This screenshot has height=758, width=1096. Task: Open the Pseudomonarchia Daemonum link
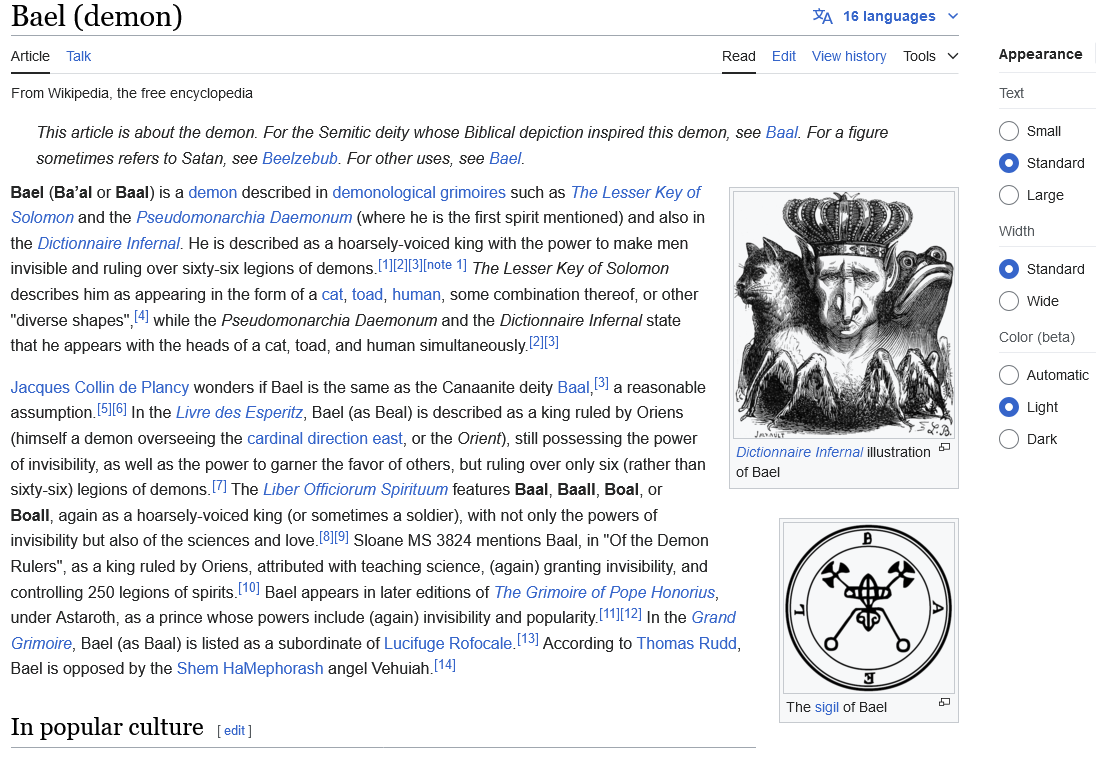tap(244, 217)
